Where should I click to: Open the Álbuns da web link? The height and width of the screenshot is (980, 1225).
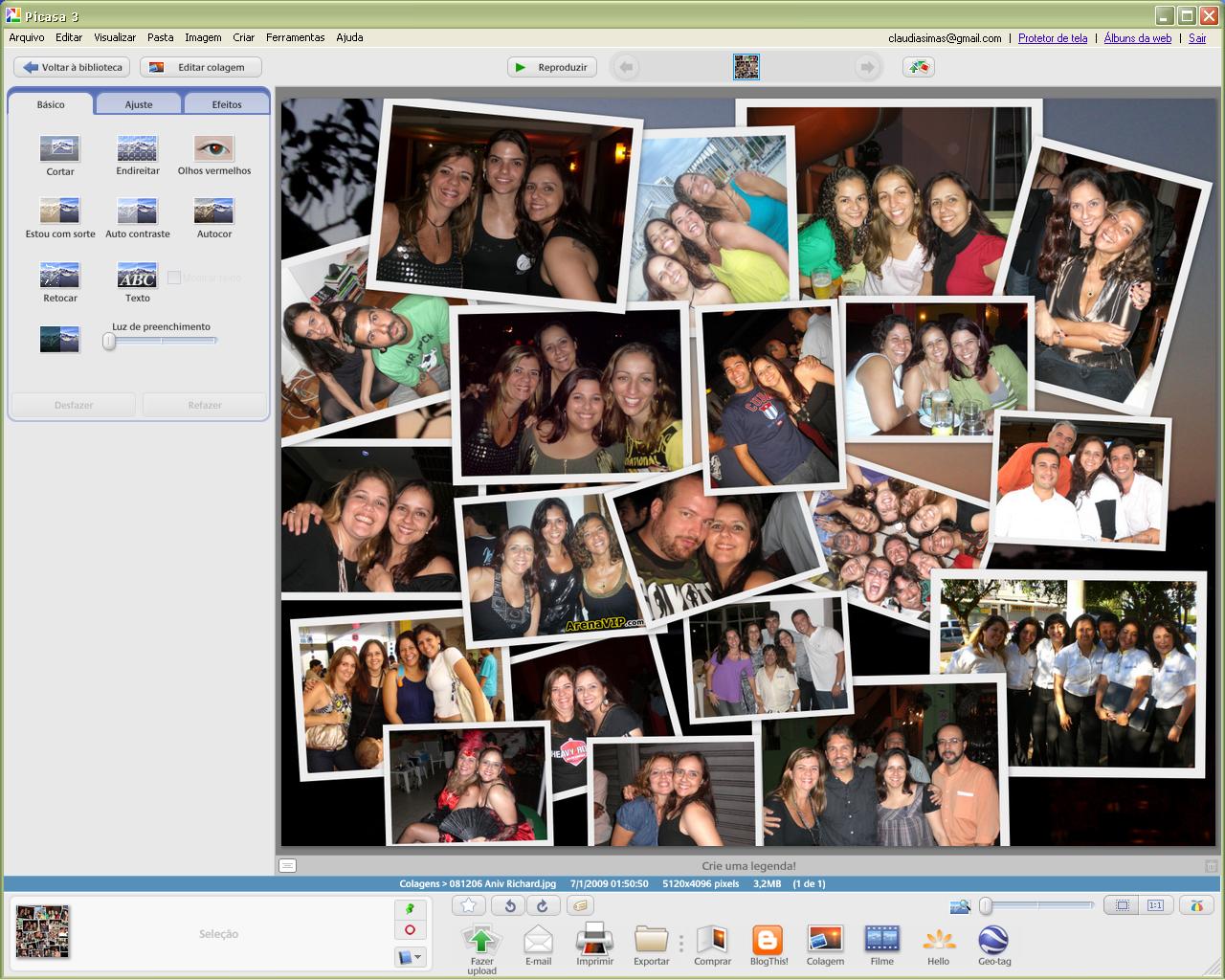click(x=1137, y=38)
